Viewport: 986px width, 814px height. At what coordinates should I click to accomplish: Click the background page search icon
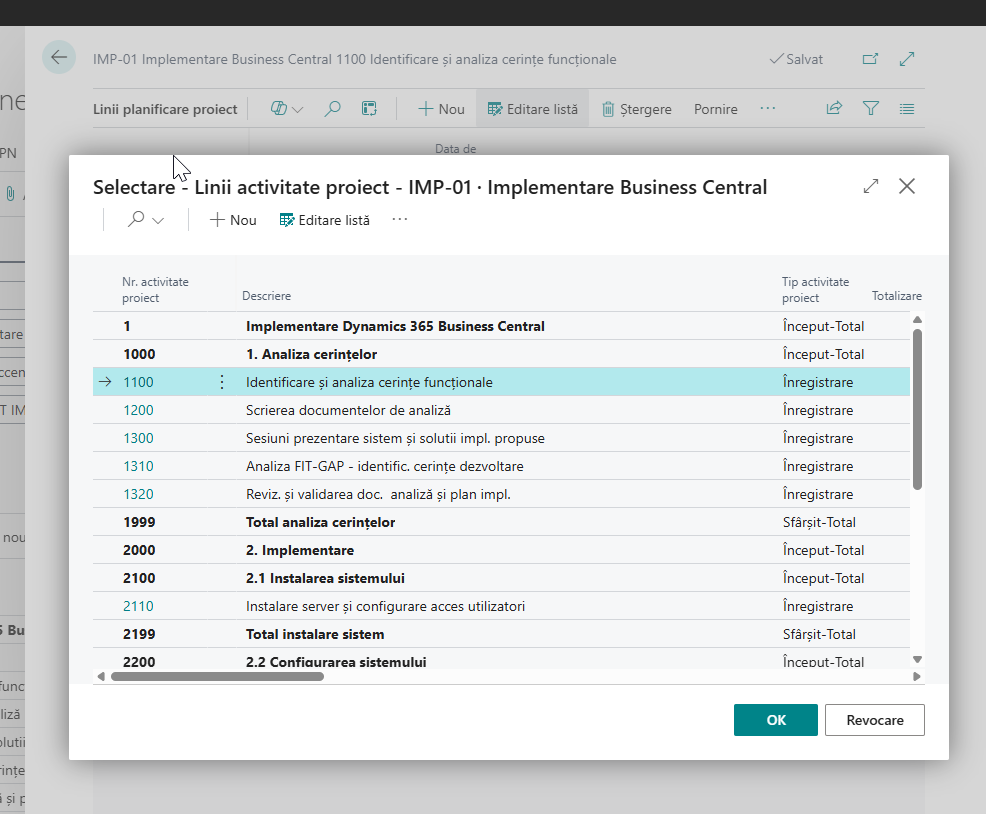333,109
